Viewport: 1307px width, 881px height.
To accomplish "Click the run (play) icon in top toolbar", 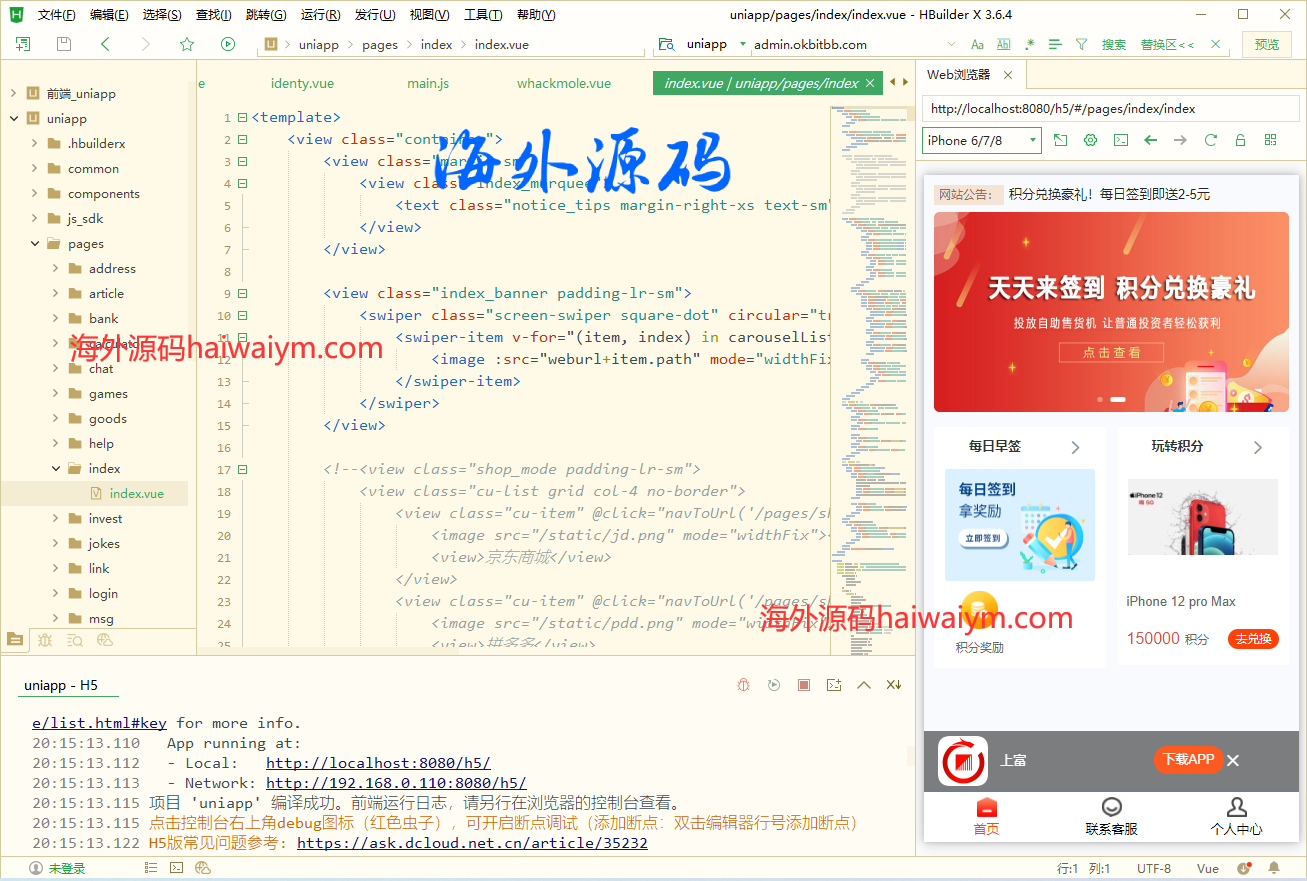I will [x=228, y=44].
